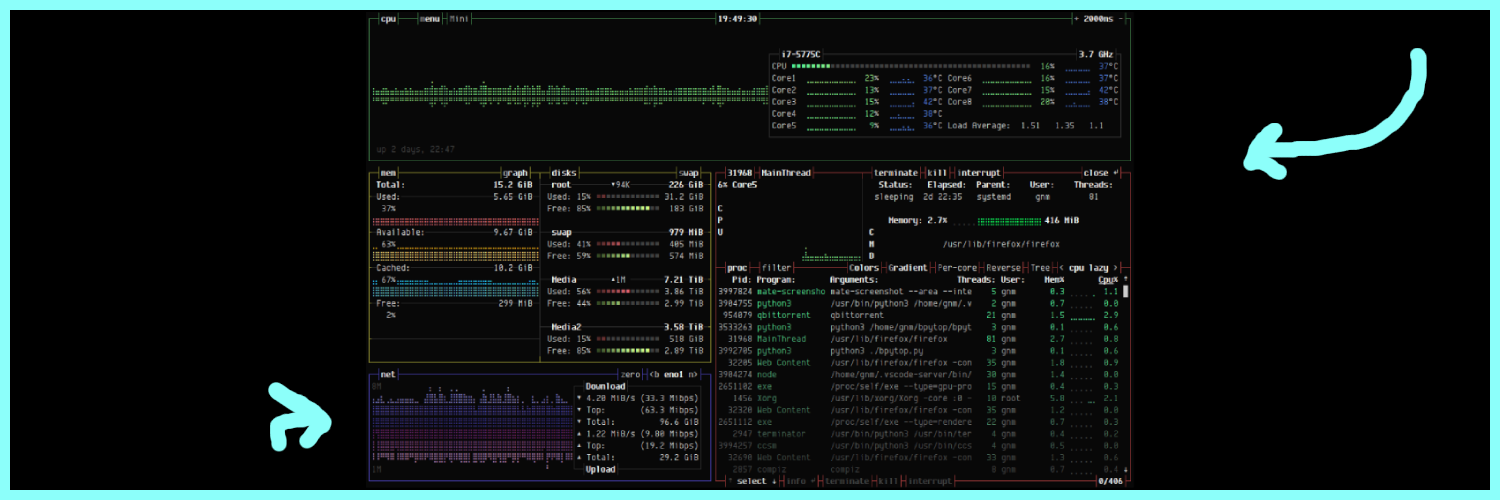Select python3 process with Pid 3904755
This screenshot has width=1500, height=500.
(918, 303)
